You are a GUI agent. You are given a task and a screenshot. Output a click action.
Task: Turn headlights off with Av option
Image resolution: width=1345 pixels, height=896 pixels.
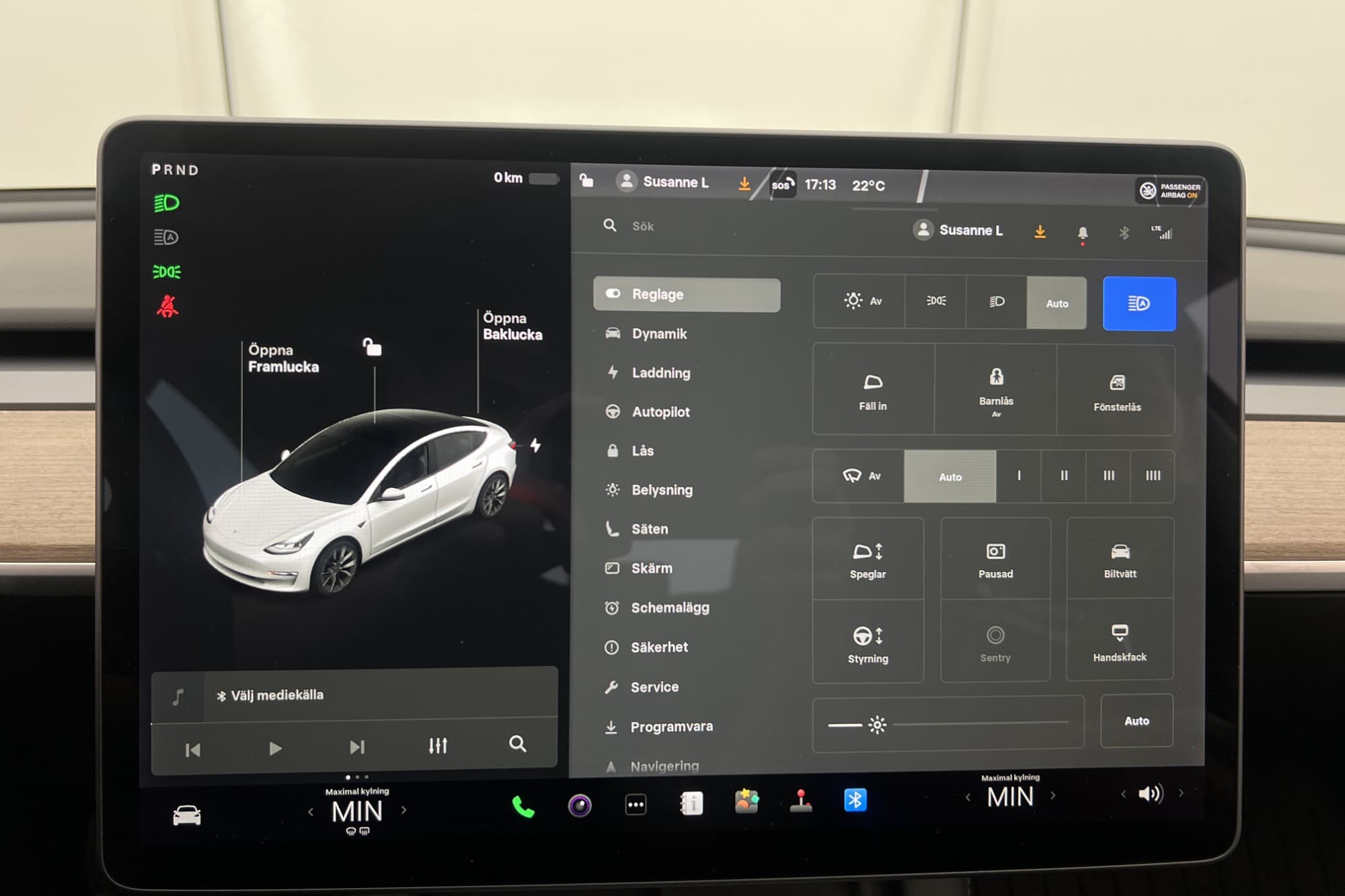861,302
